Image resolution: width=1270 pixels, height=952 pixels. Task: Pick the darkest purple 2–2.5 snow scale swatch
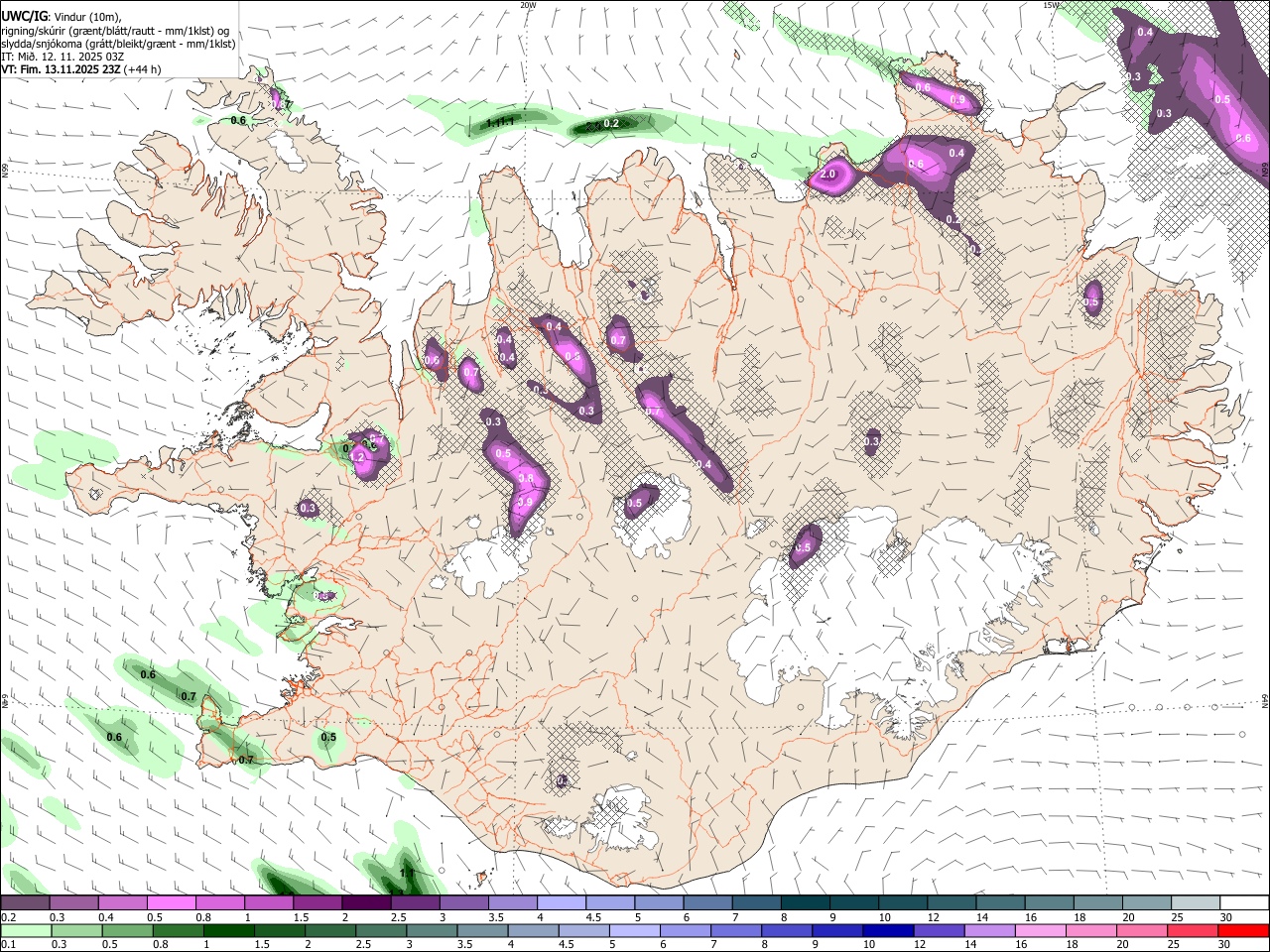(366, 903)
